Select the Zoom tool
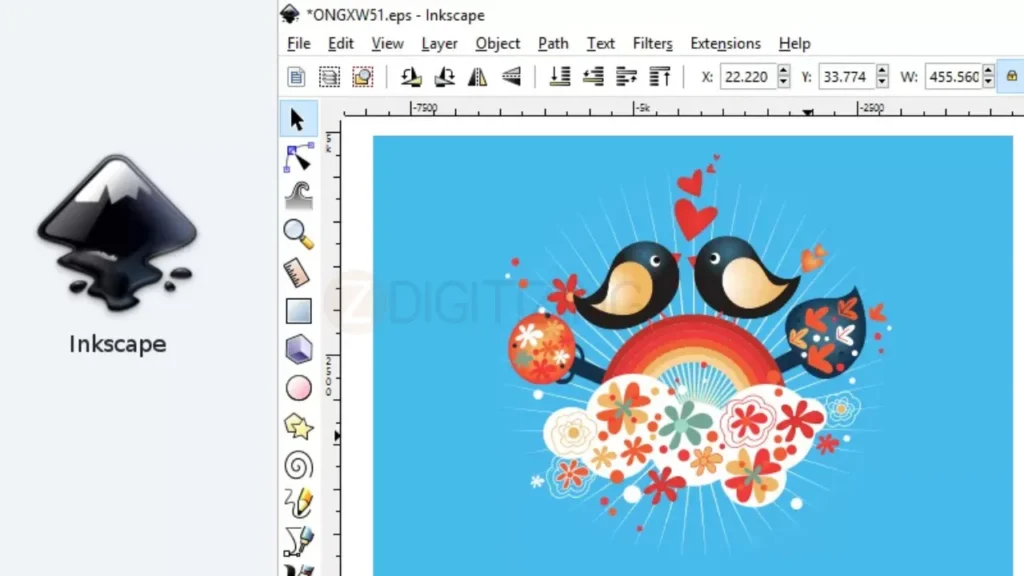 [x=297, y=232]
